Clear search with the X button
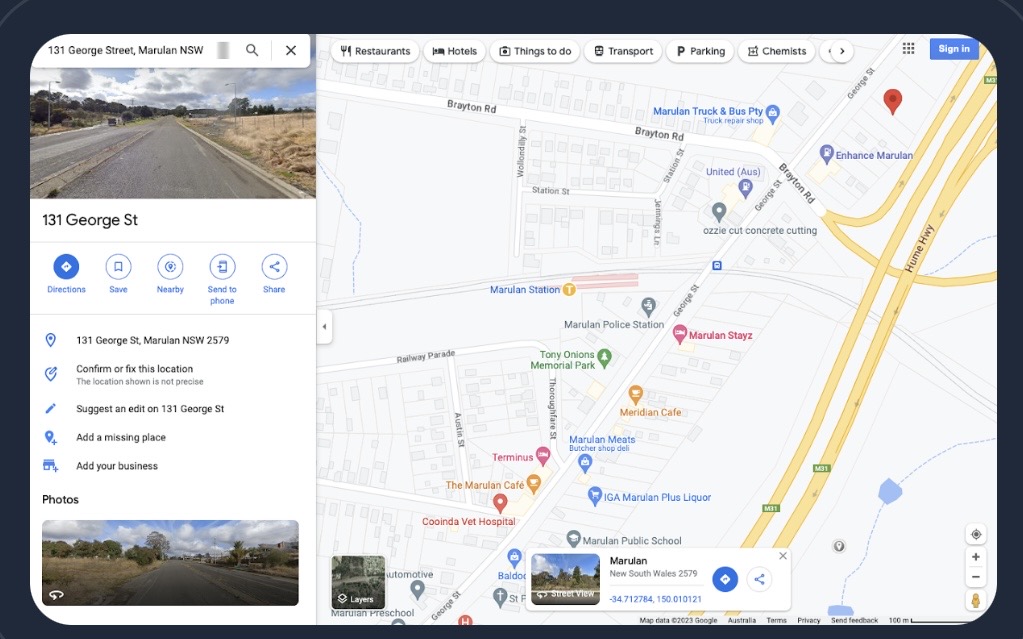The image size is (1023, 639). [291, 50]
